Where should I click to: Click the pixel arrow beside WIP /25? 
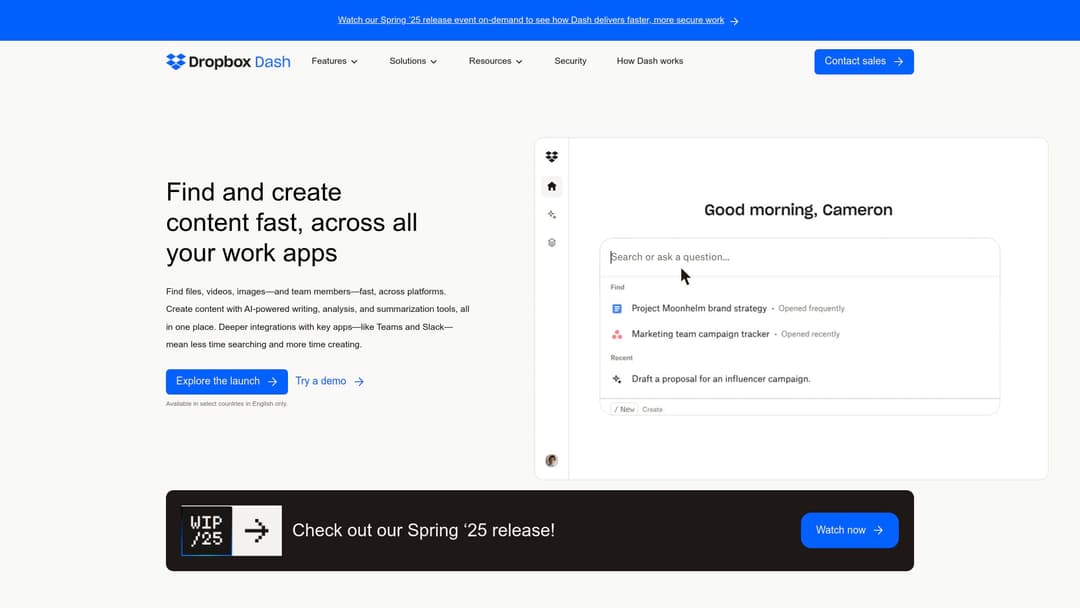[257, 531]
